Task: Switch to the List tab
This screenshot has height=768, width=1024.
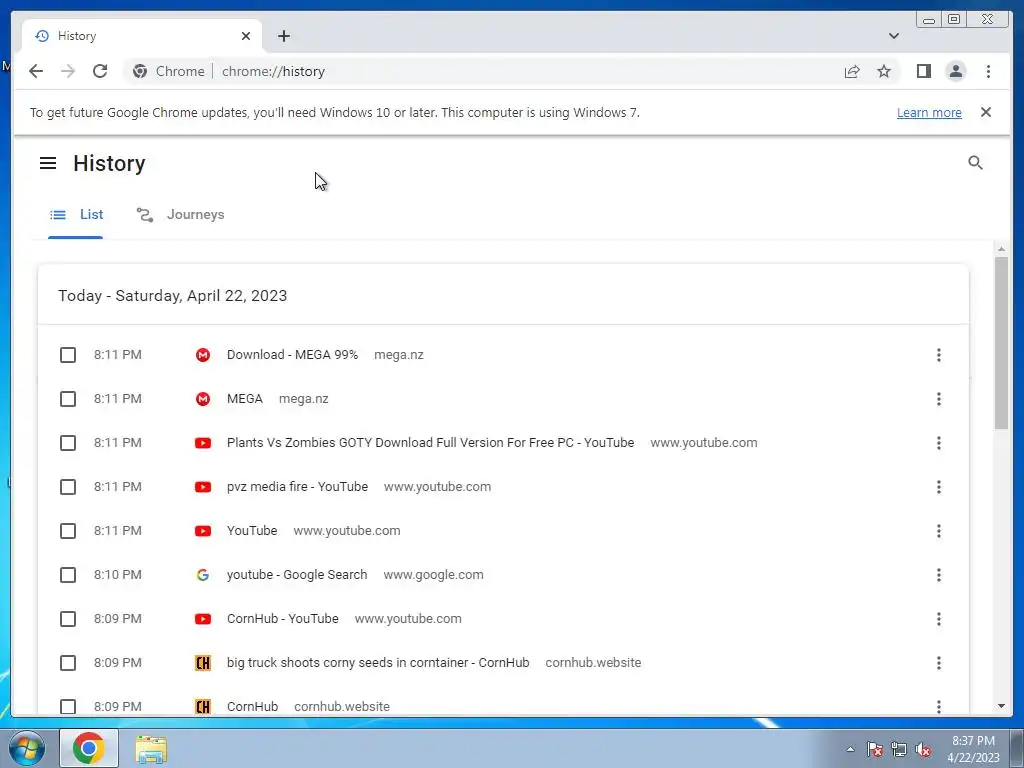Action: point(76,214)
